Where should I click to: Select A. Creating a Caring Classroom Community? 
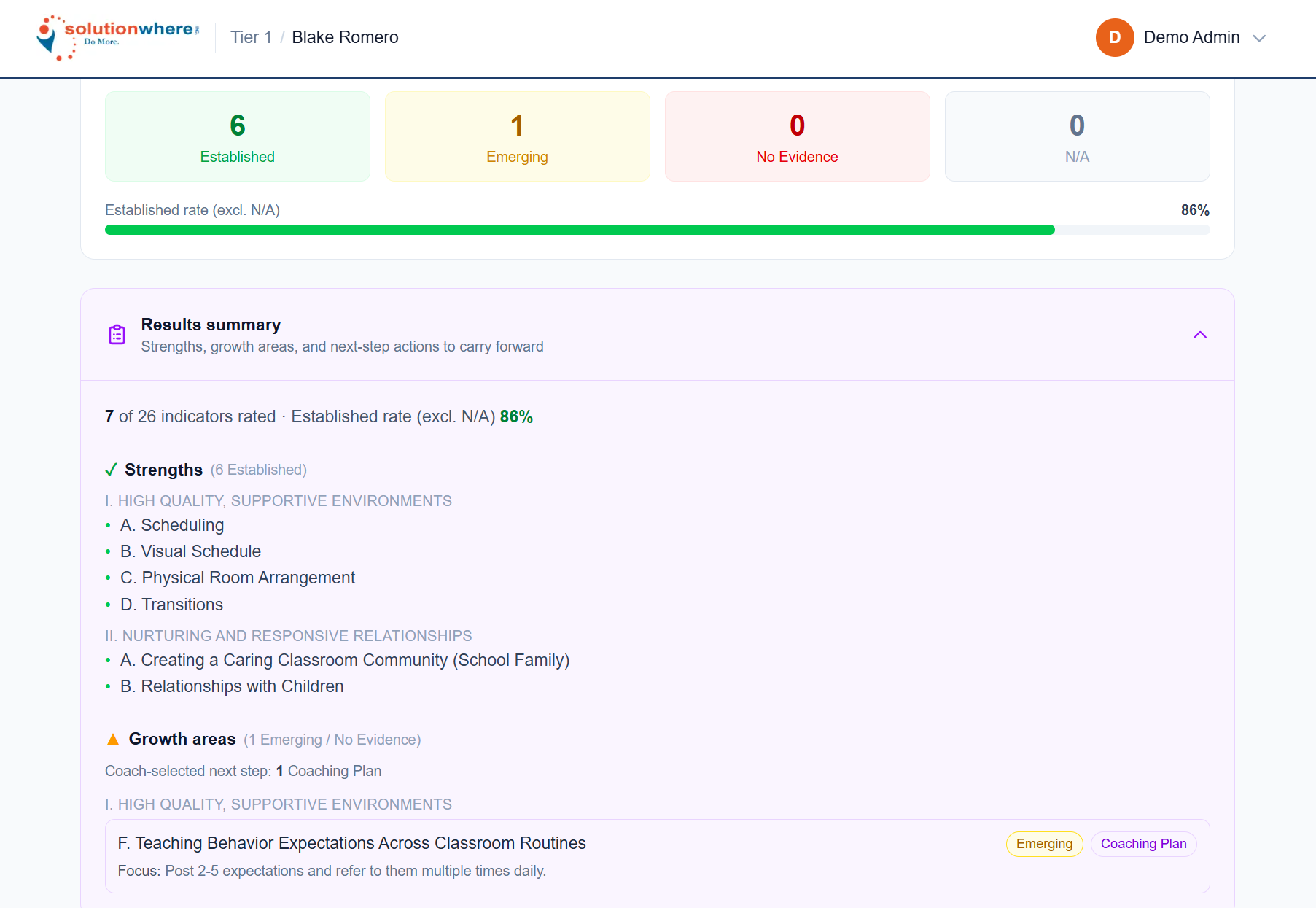(345, 660)
